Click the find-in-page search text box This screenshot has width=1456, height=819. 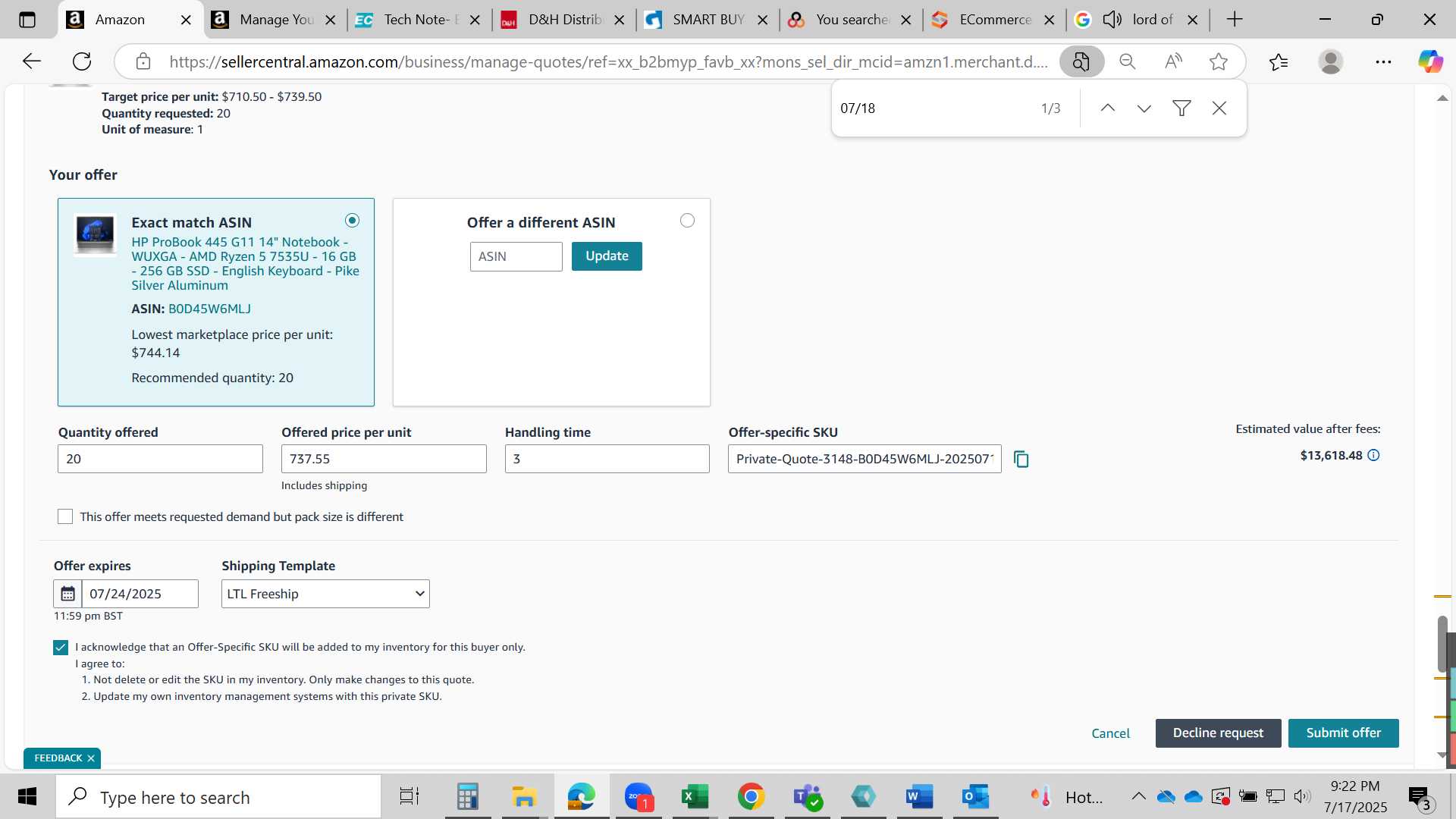click(931, 108)
